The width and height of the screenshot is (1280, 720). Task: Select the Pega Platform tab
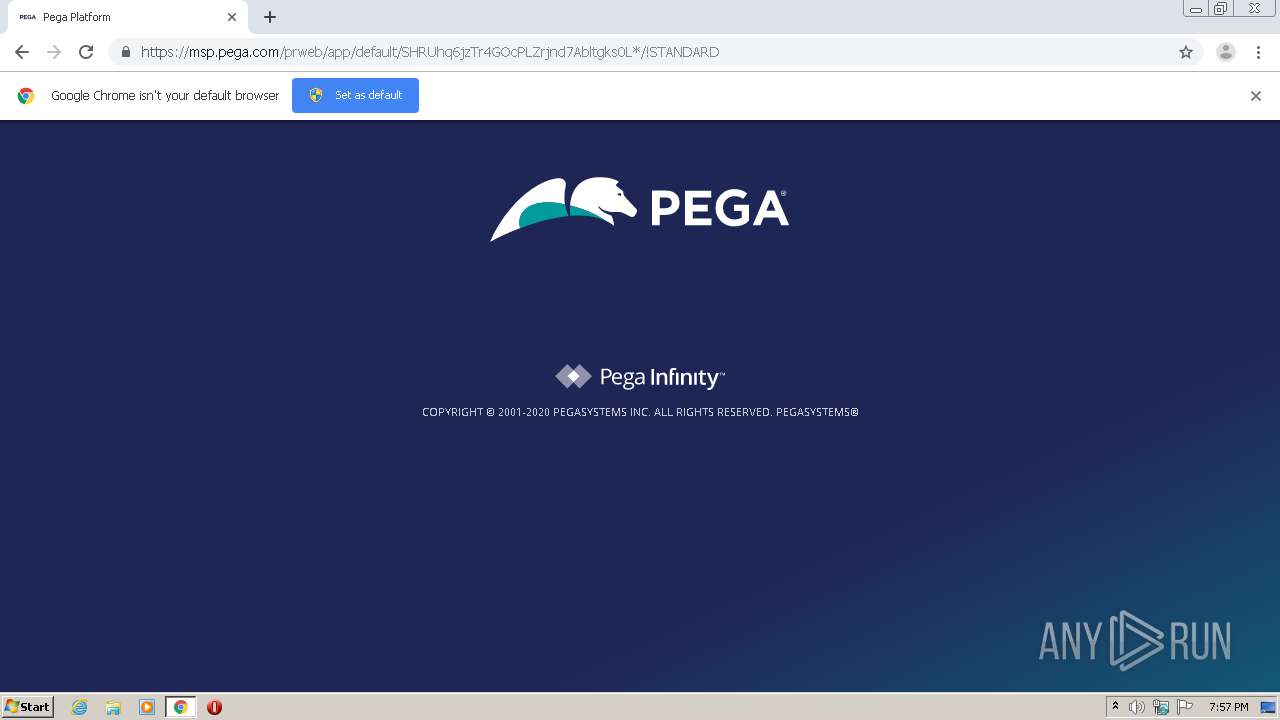(129, 17)
